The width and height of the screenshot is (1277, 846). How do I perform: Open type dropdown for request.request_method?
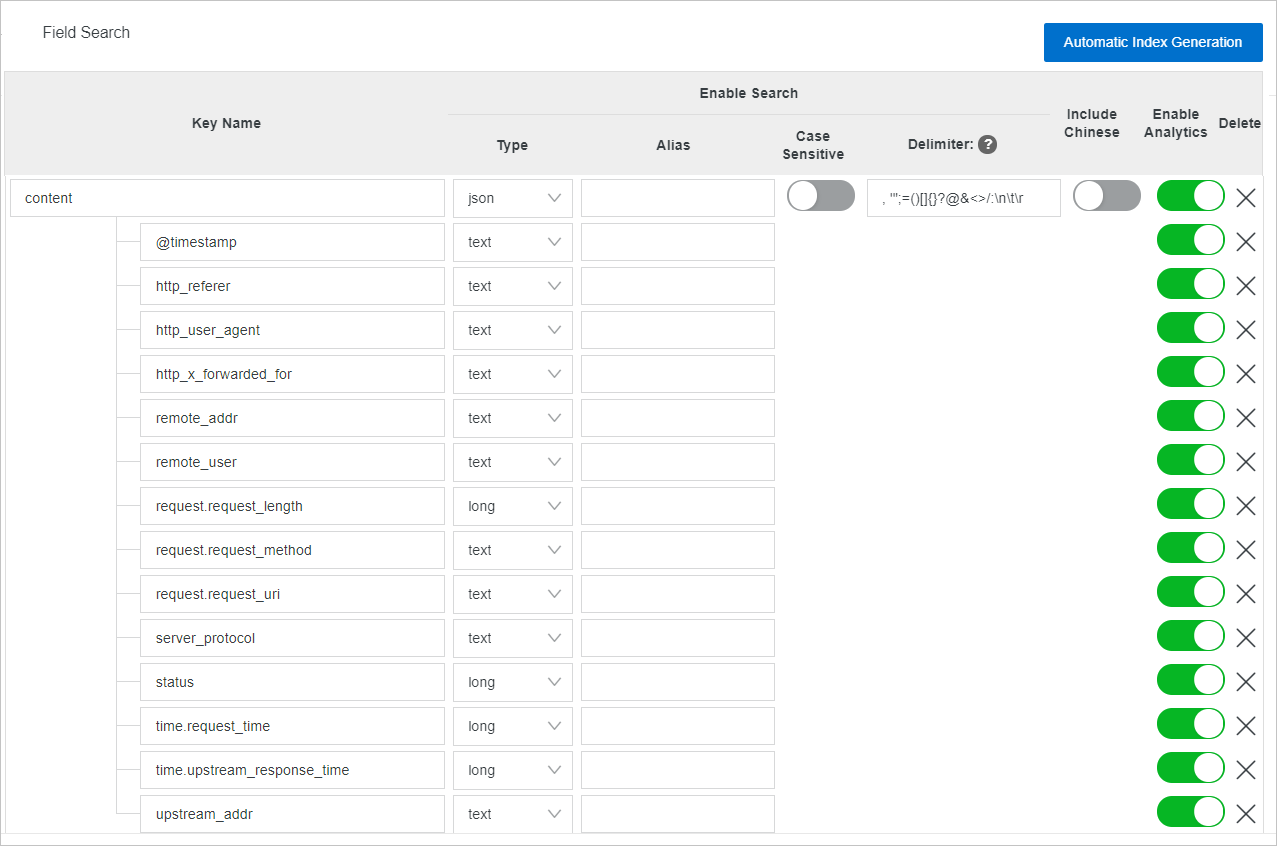pos(513,550)
